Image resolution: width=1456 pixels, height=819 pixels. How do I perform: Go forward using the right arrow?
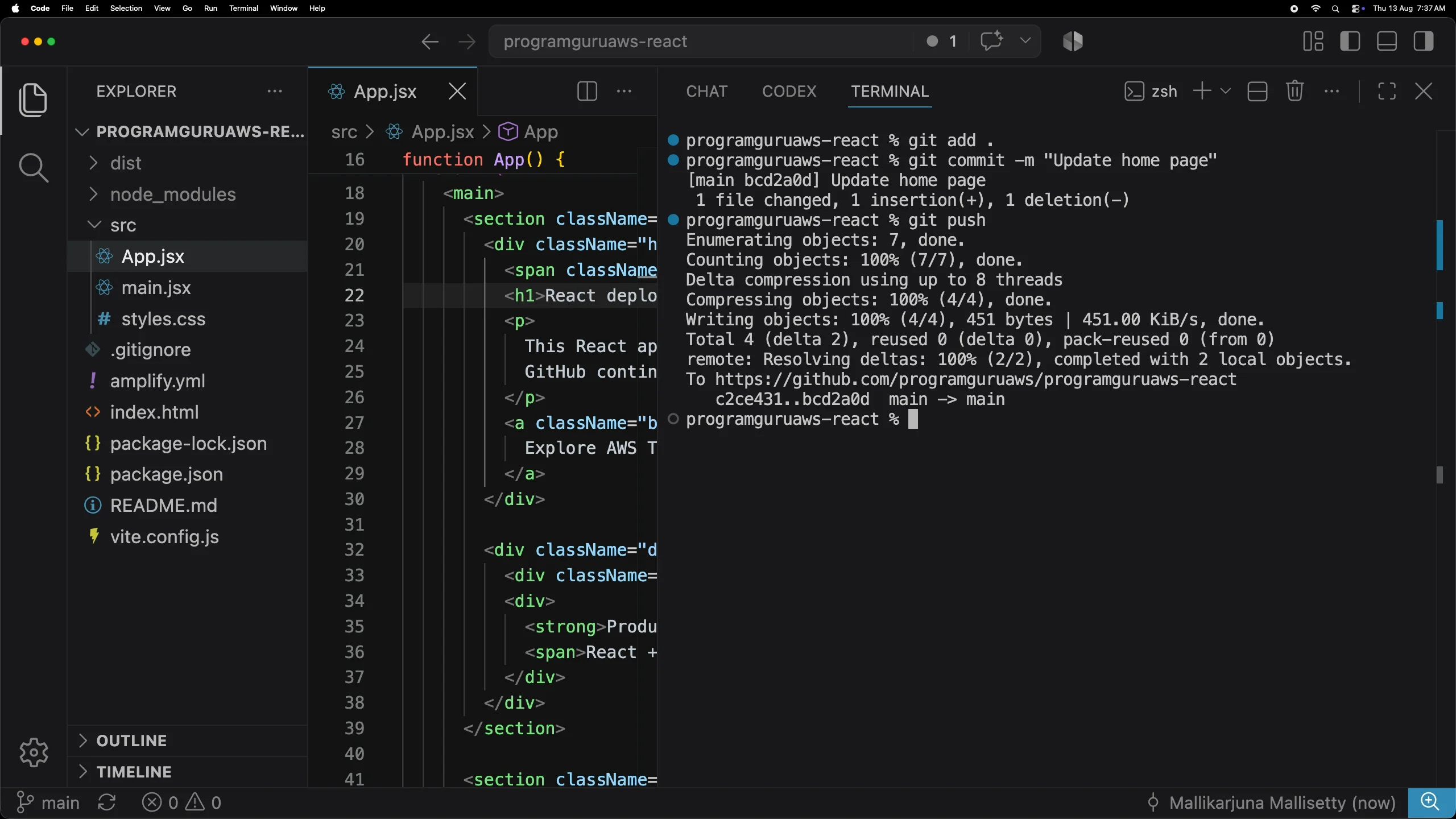467,42
